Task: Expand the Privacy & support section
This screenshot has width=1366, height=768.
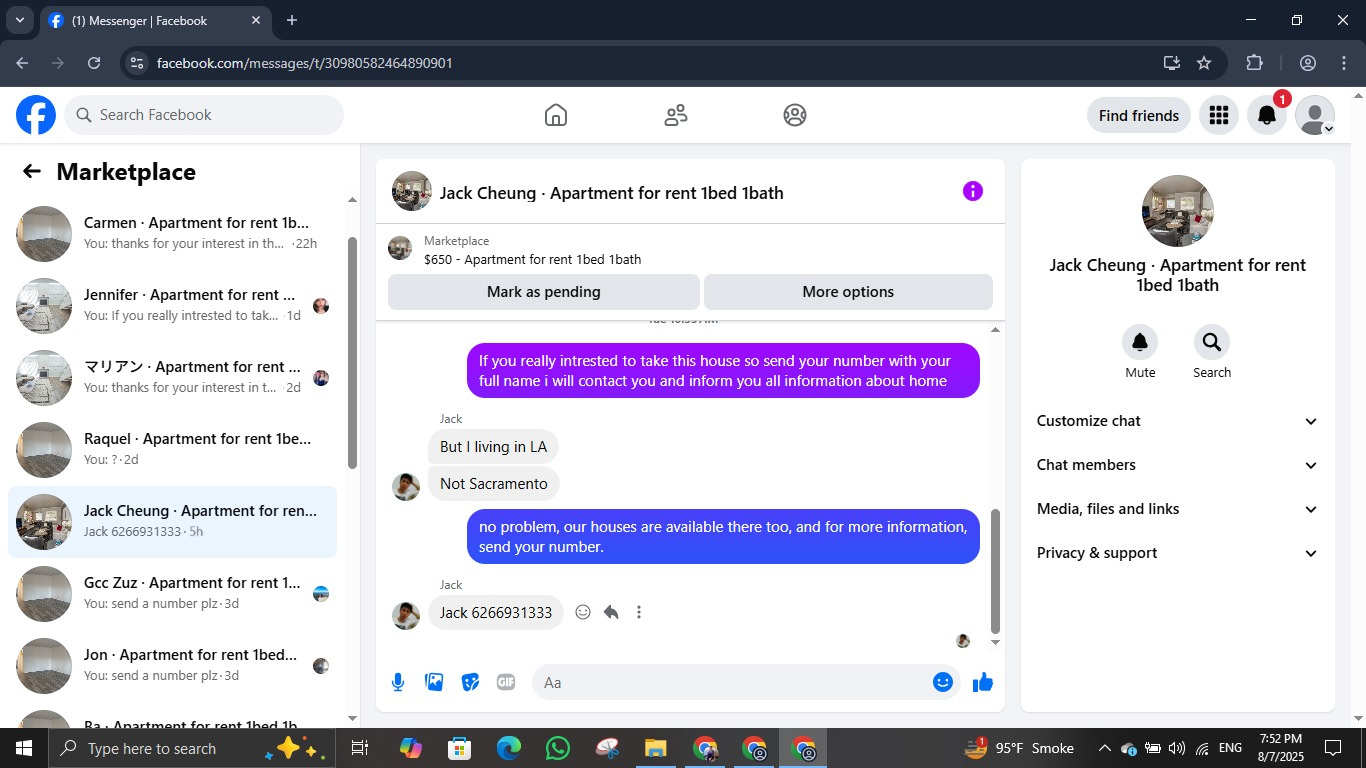Action: [1178, 553]
